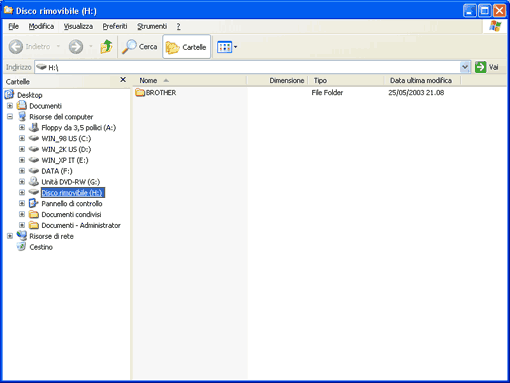Screen dimensions: 510x383
Task: Click the Up one level folder icon
Action: (x=106, y=47)
